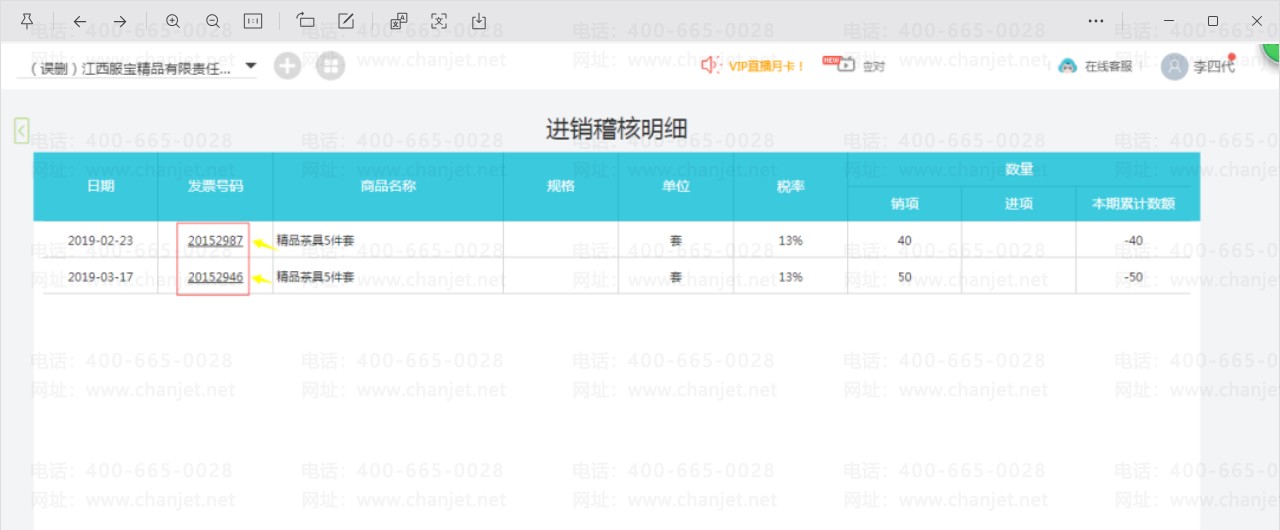Expand the company name dropdown
Screen dimensions: 1280x530
[x=251, y=66]
